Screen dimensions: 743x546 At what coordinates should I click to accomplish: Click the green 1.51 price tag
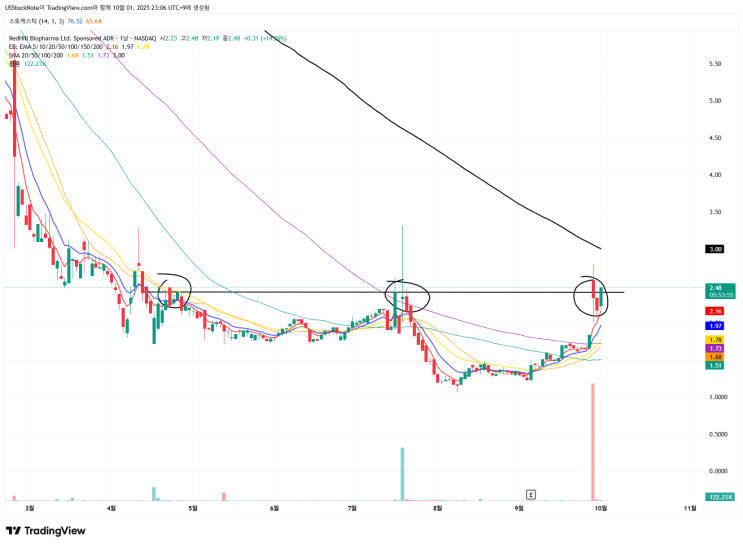715,365
